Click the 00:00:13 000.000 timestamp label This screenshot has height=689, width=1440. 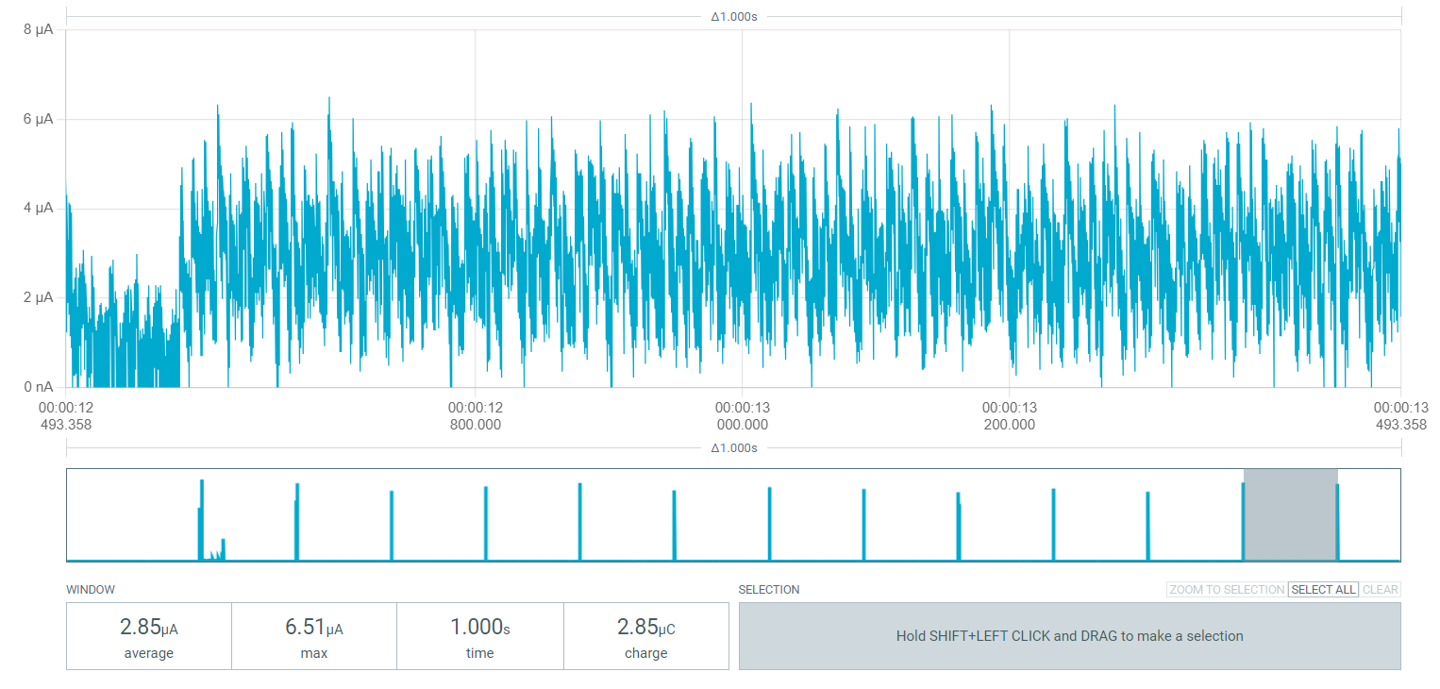point(745,415)
